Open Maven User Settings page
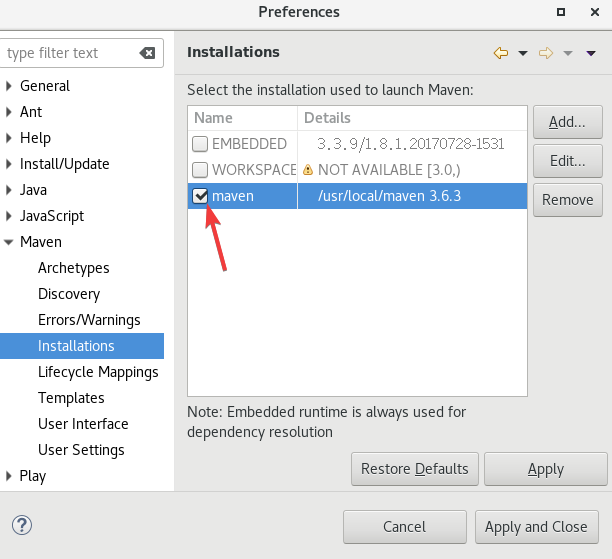Viewport: 612px width, 559px height. pos(81,450)
